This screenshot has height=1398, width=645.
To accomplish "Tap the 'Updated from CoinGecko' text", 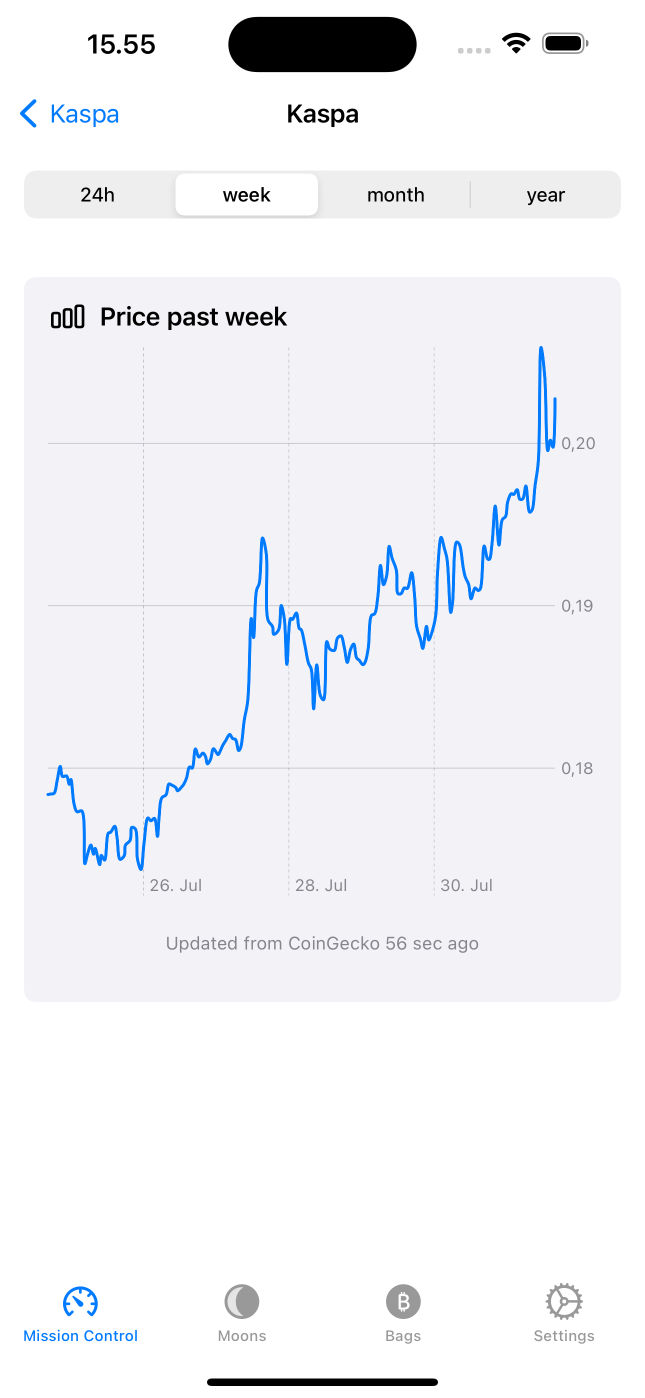I will (322, 943).
